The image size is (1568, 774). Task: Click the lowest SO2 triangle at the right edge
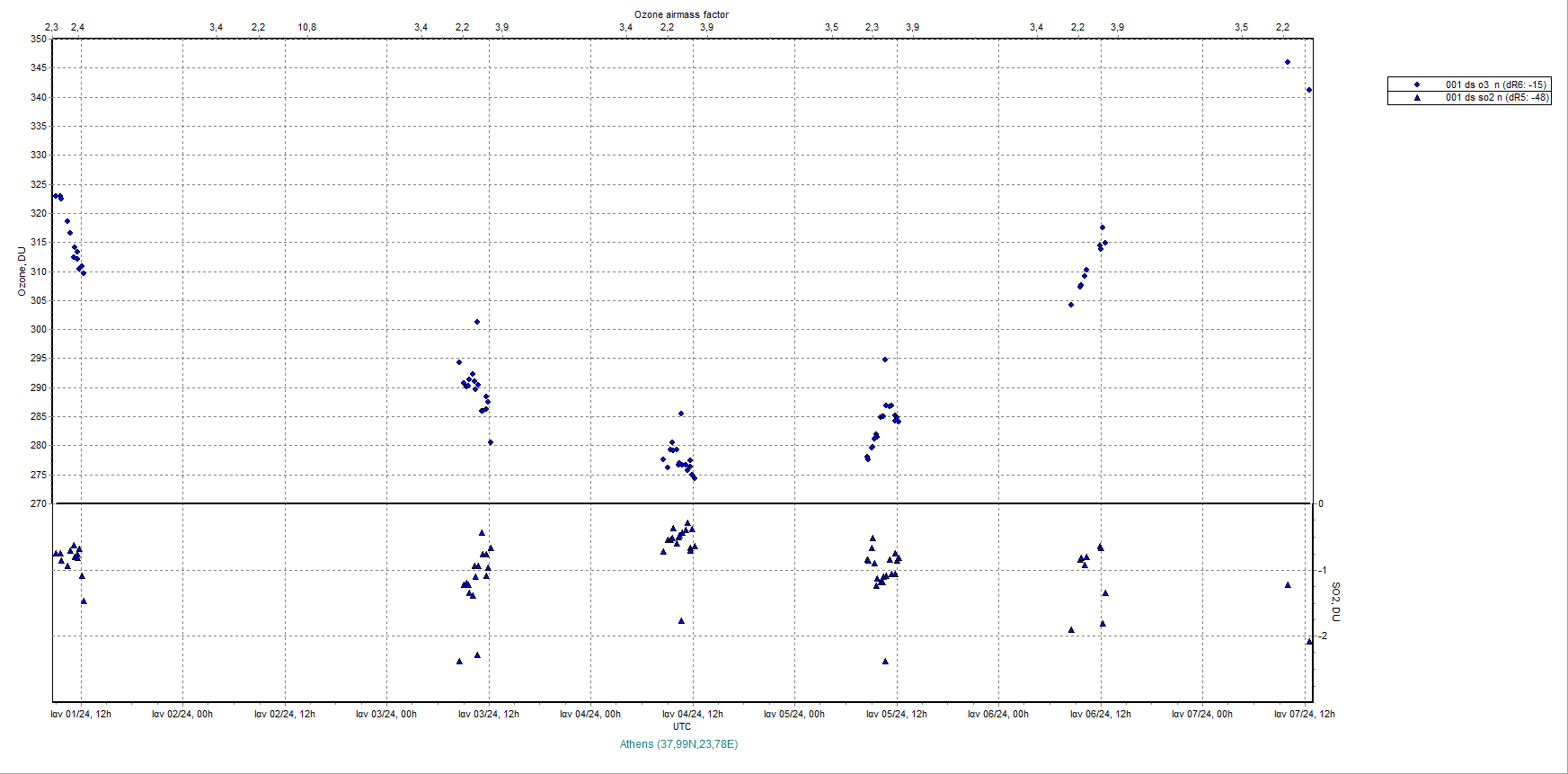pyautogui.click(x=1309, y=641)
